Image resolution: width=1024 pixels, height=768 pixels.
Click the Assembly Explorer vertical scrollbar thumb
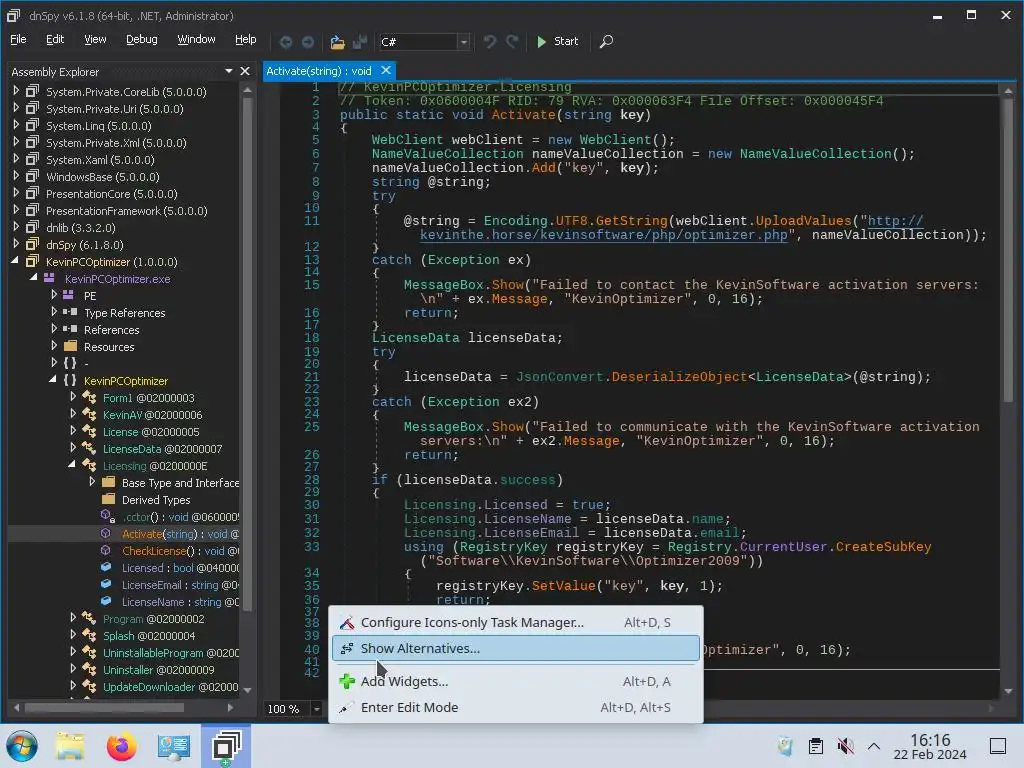click(x=248, y=355)
